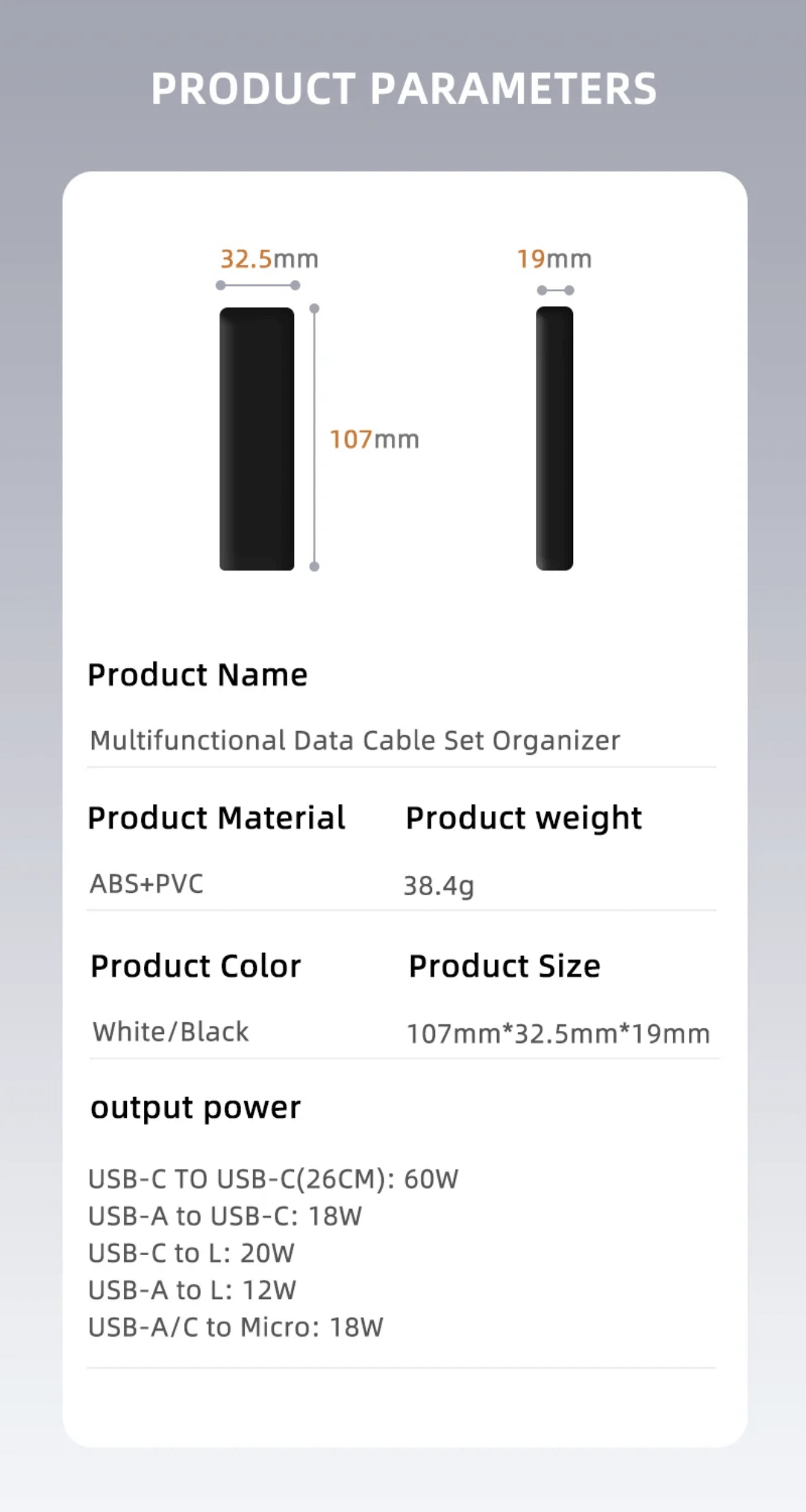The height and width of the screenshot is (1512, 806).
Task: Click the 38.4g weight value
Action: [438, 886]
